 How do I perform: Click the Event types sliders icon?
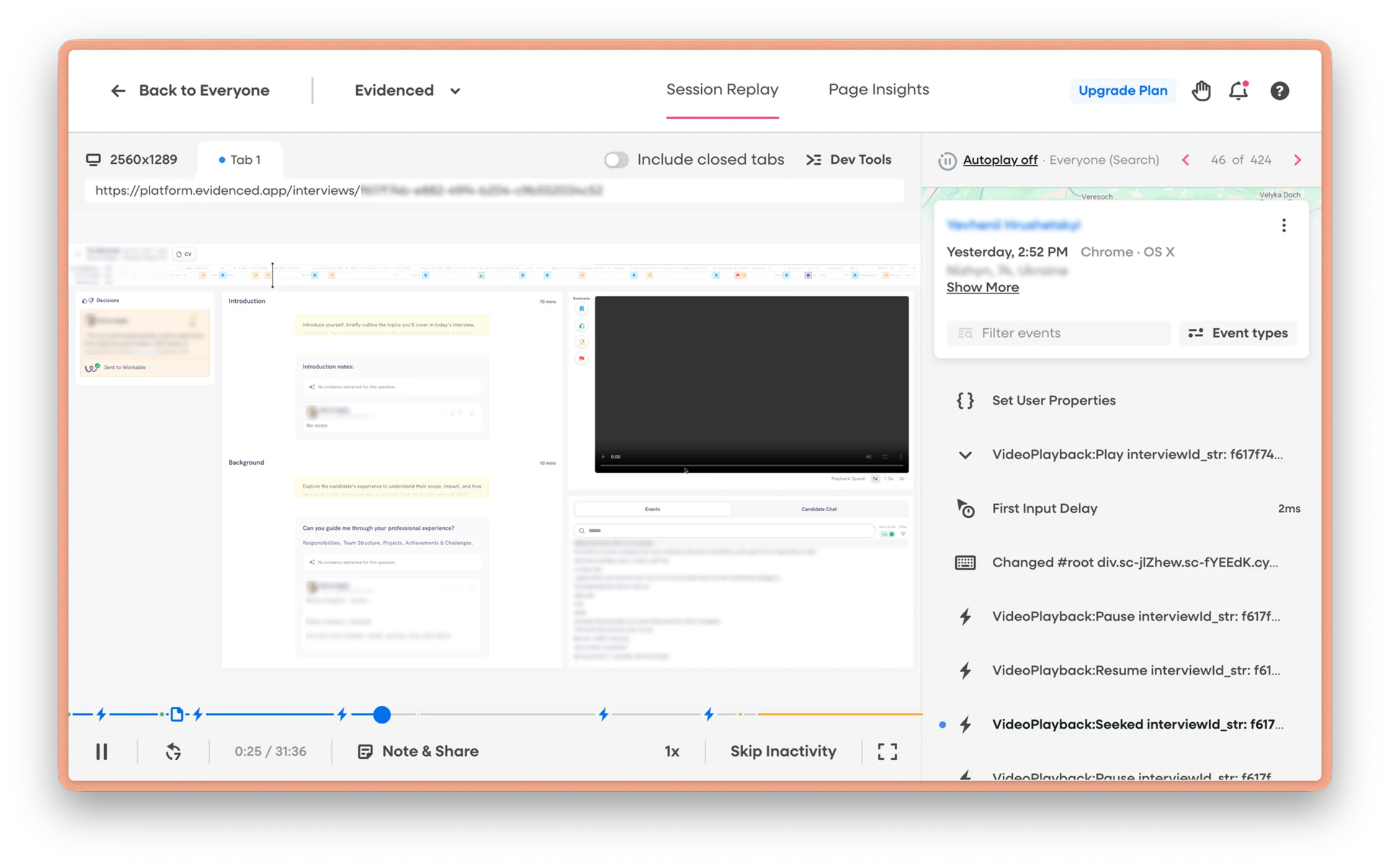(1196, 333)
